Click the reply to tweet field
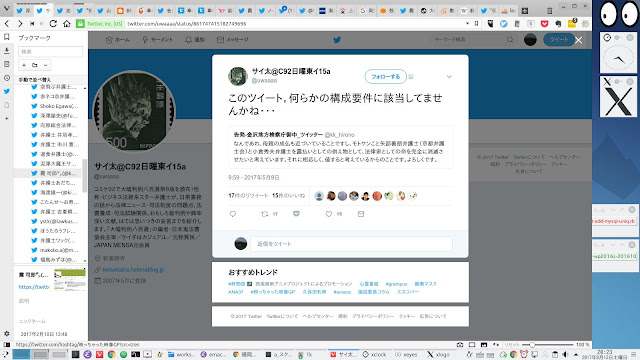Viewport: 640px width, 360px height. click(x=351, y=244)
